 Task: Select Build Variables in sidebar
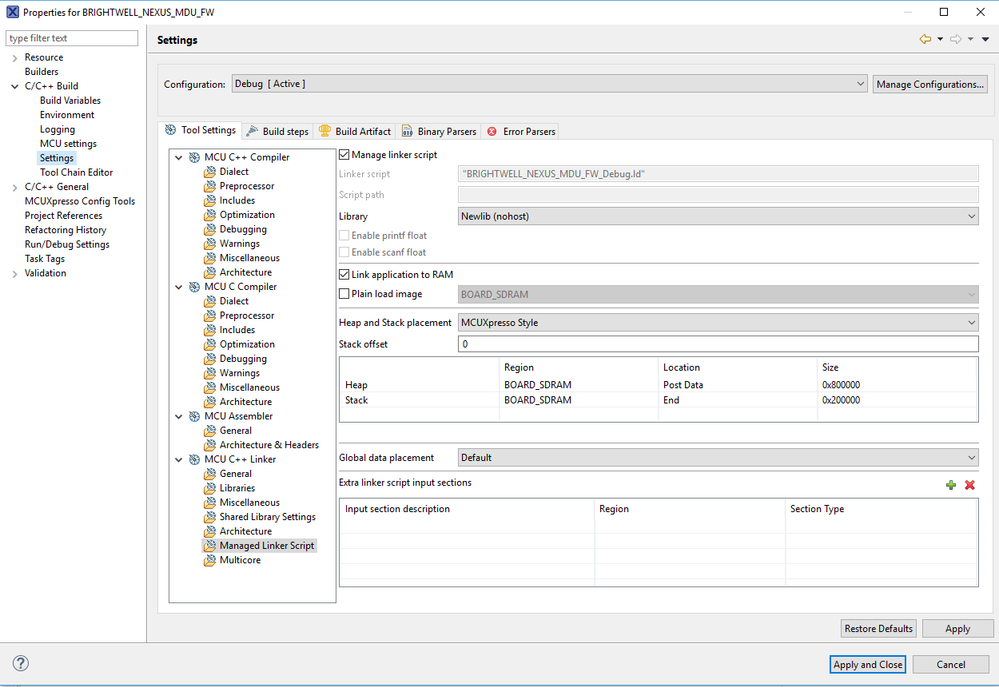pyautogui.click(x=70, y=100)
